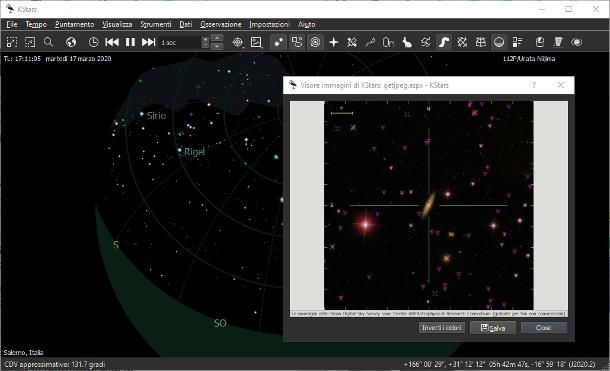Click the S compass direction label
This screenshot has height=371, width=610.
click(x=116, y=245)
